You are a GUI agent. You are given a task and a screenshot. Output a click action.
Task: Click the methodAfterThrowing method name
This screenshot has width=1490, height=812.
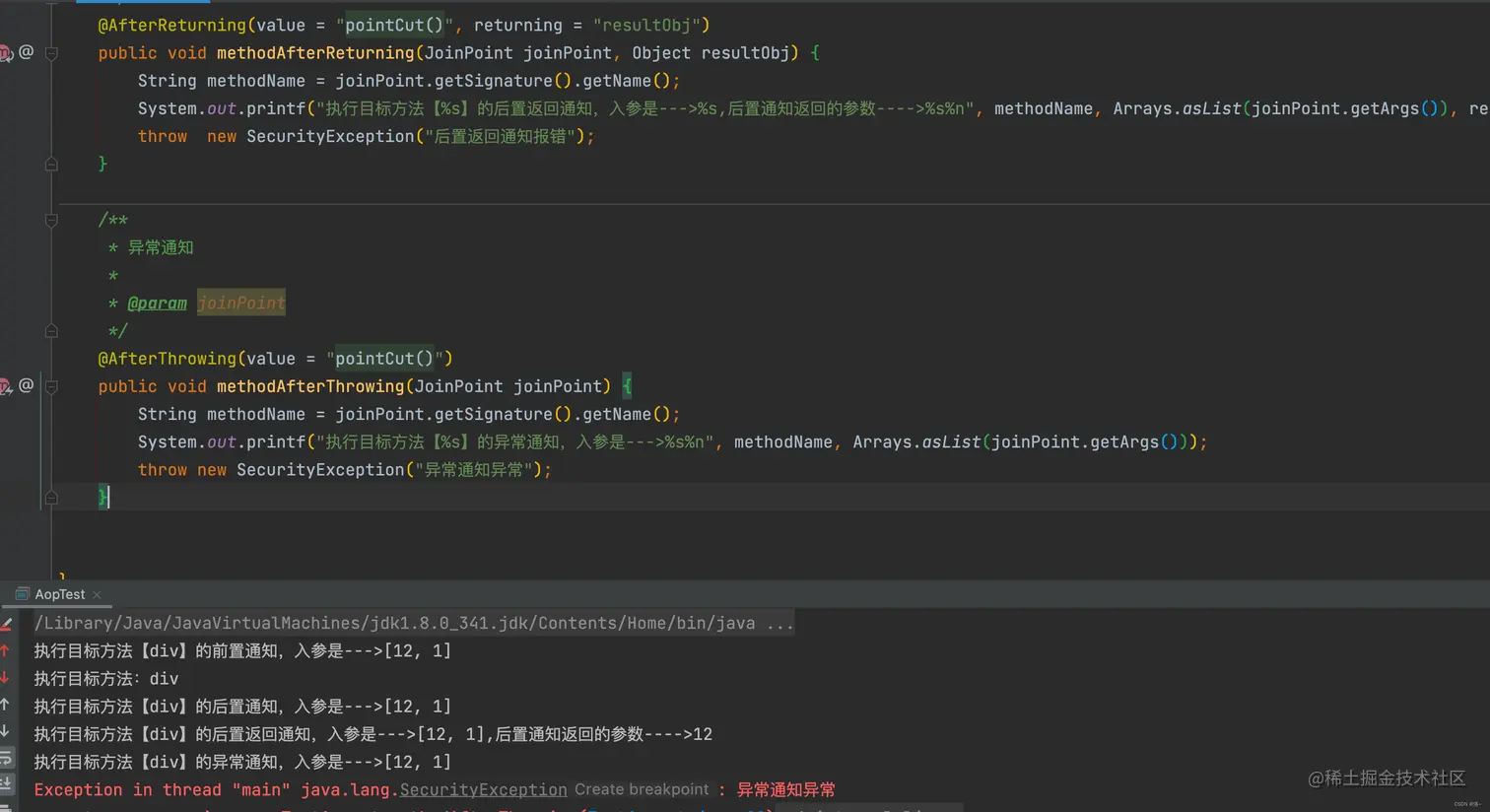click(310, 386)
